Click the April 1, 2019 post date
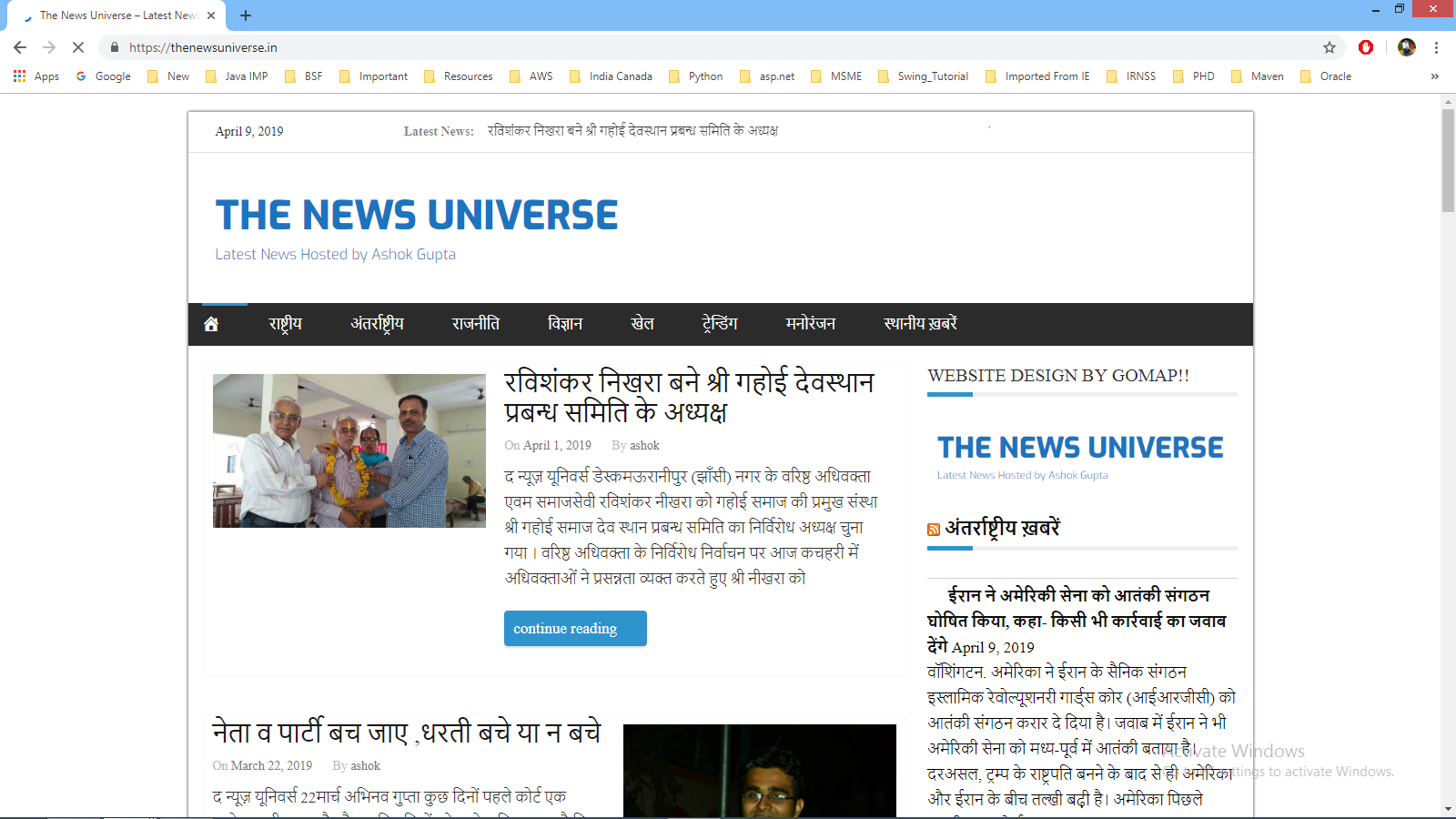 (x=557, y=445)
